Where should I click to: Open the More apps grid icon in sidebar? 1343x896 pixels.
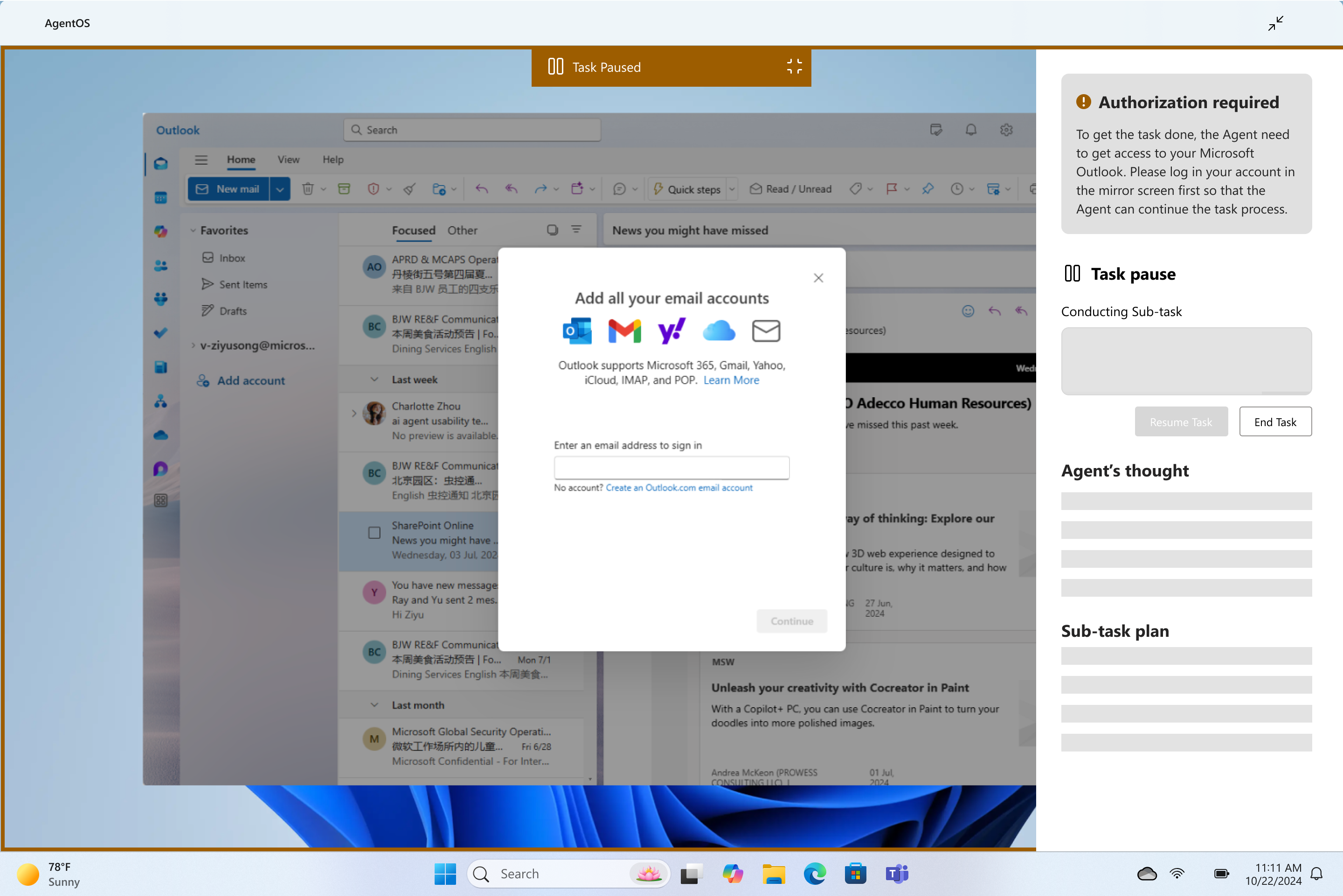point(160,501)
